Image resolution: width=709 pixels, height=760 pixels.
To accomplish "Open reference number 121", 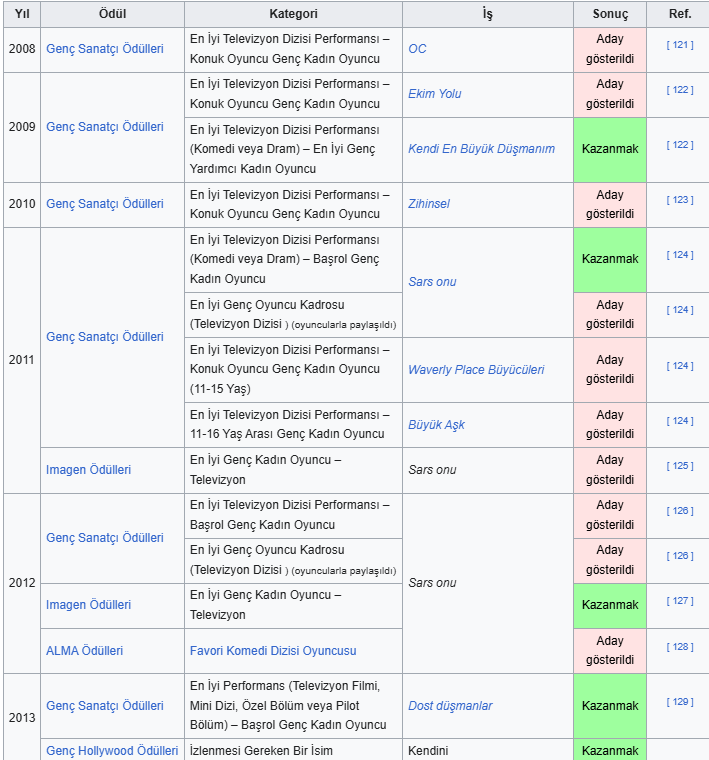I will click(680, 45).
